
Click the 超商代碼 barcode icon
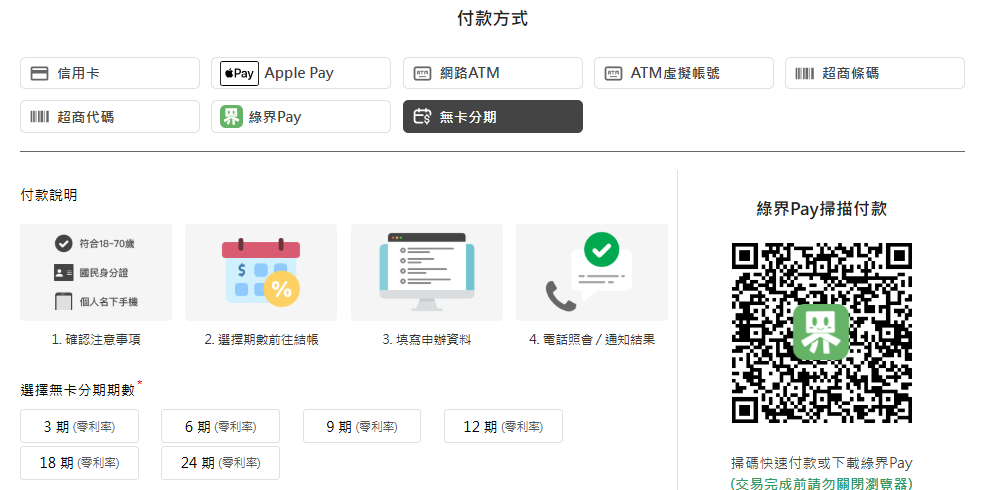(x=40, y=117)
